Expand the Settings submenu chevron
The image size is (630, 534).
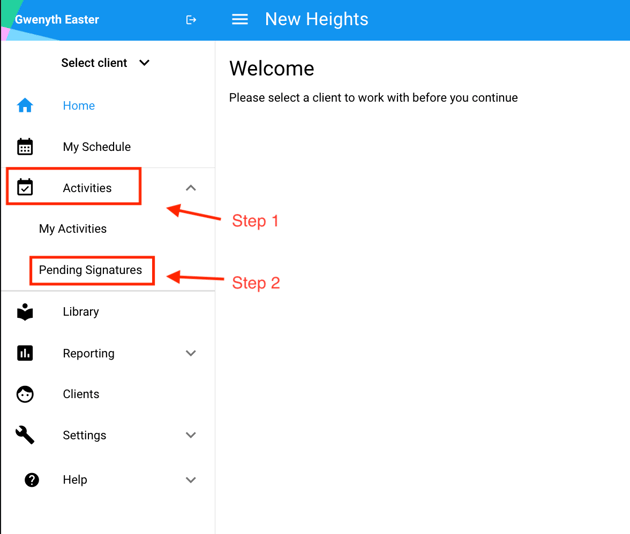pos(191,435)
